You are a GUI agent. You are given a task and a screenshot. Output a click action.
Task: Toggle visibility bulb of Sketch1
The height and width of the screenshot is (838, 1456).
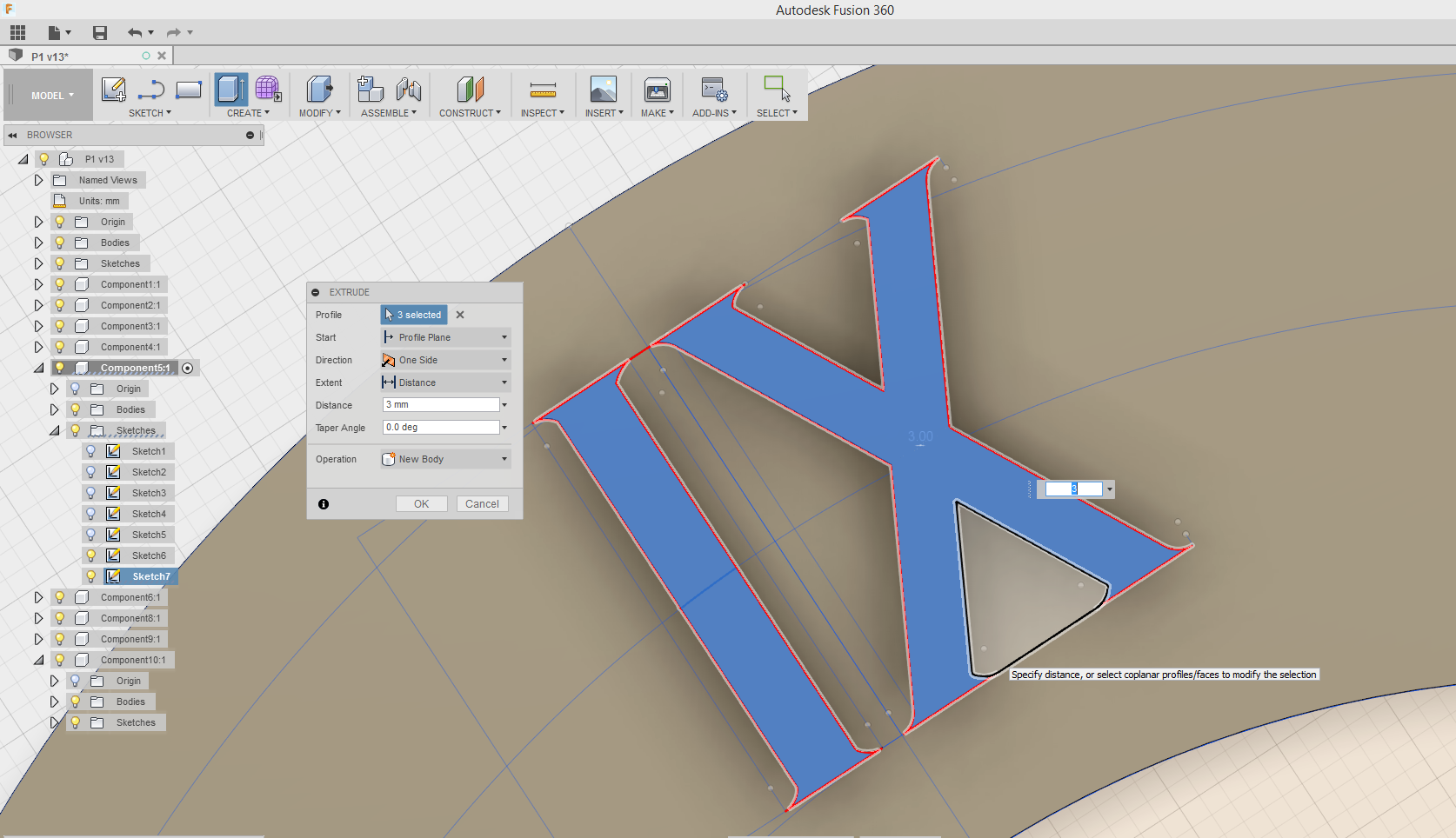[x=91, y=451]
